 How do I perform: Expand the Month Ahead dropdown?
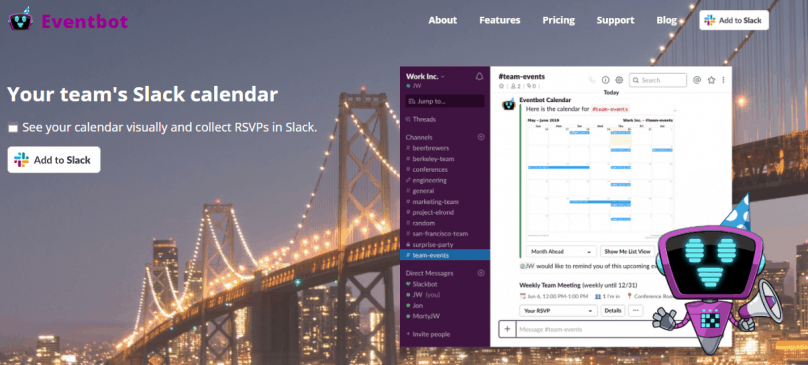[x=561, y=252]
